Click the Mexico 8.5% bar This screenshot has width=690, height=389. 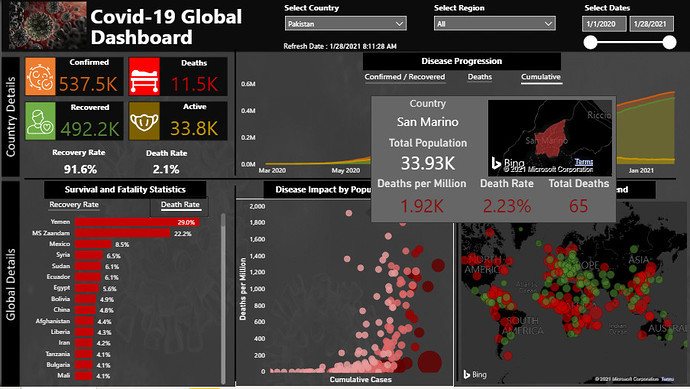click(x=93, y=244)
